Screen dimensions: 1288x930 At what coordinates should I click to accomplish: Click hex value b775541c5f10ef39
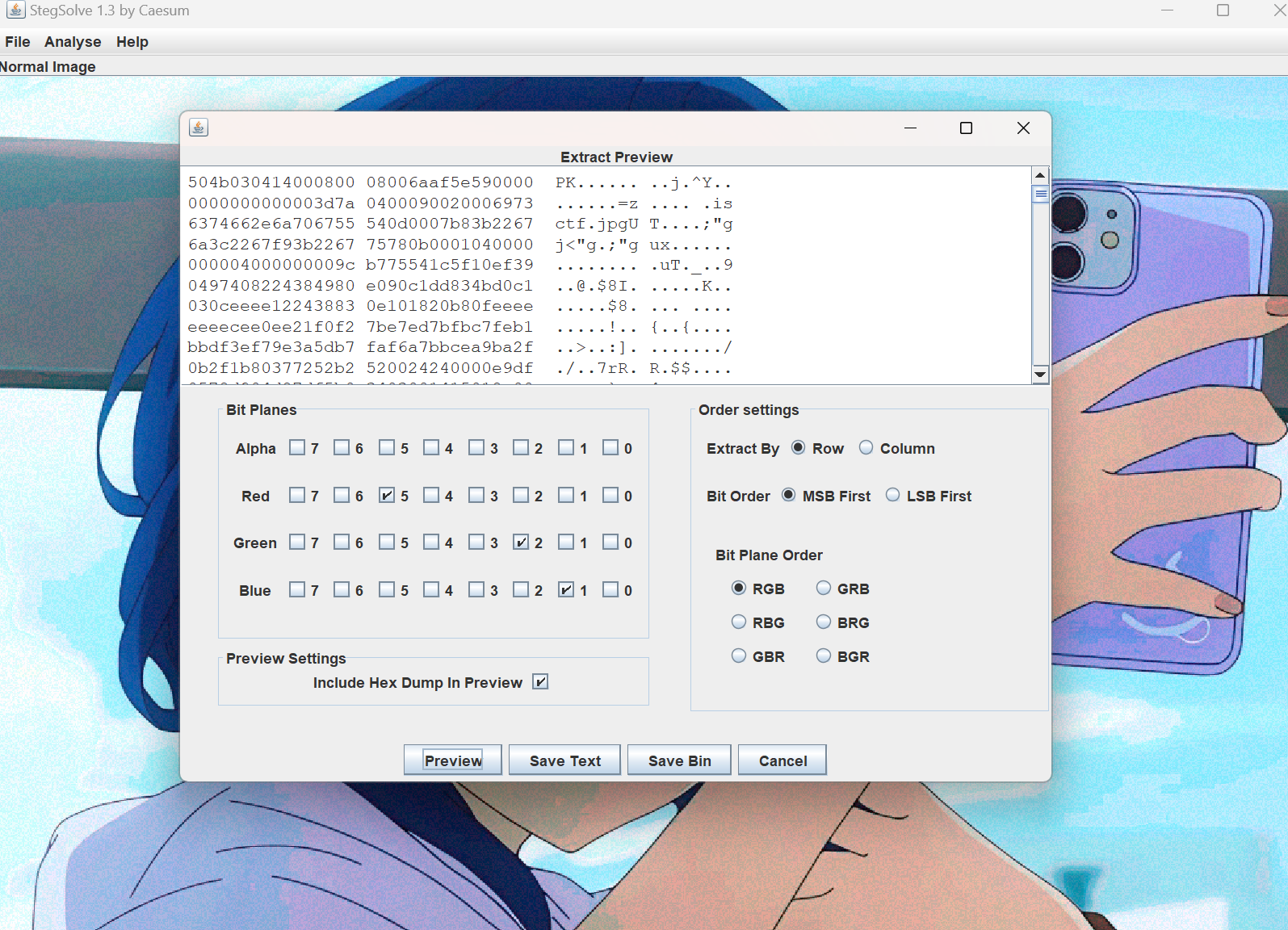(x=450, y=265)
